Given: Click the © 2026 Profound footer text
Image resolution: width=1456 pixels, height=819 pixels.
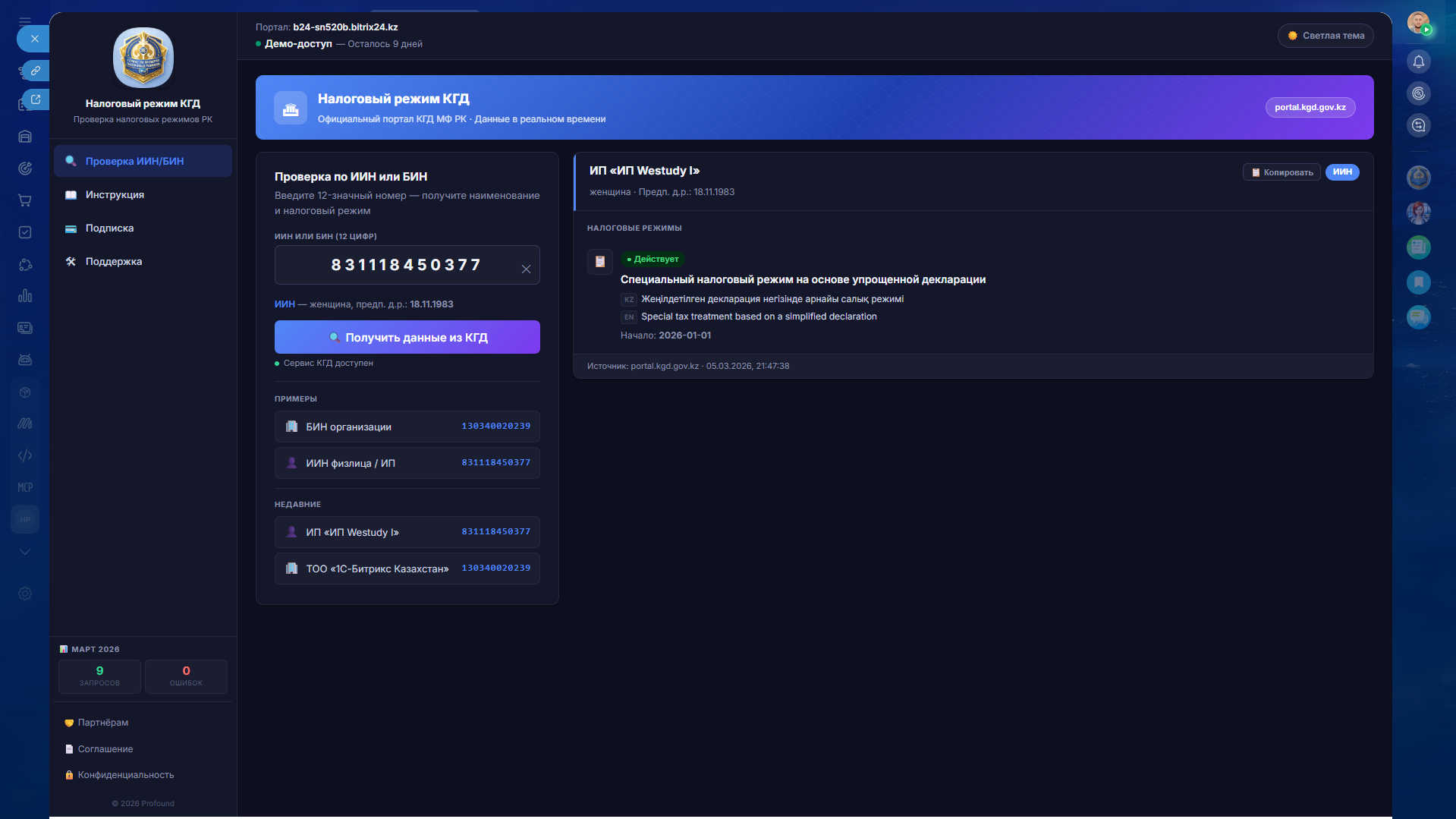Looking at the screenshot, I should [143, 804].
